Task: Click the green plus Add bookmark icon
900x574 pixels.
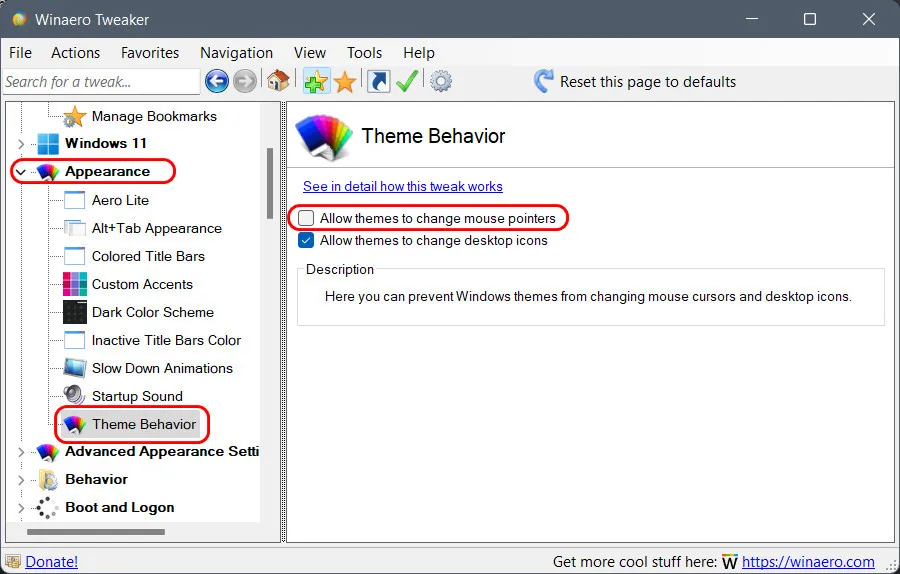Action: point(316,82)
